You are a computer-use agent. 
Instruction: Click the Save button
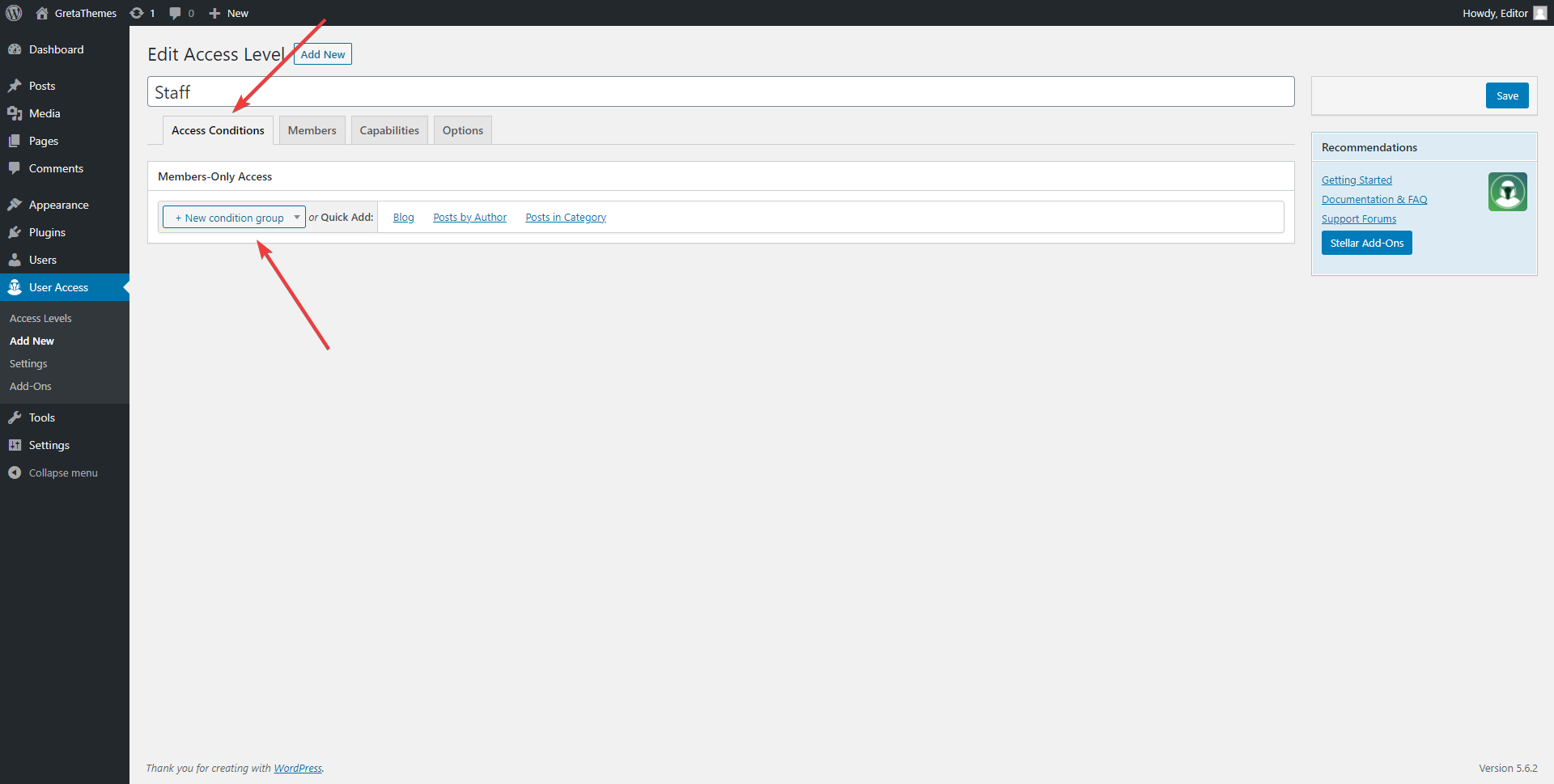tap(1507, 95)
